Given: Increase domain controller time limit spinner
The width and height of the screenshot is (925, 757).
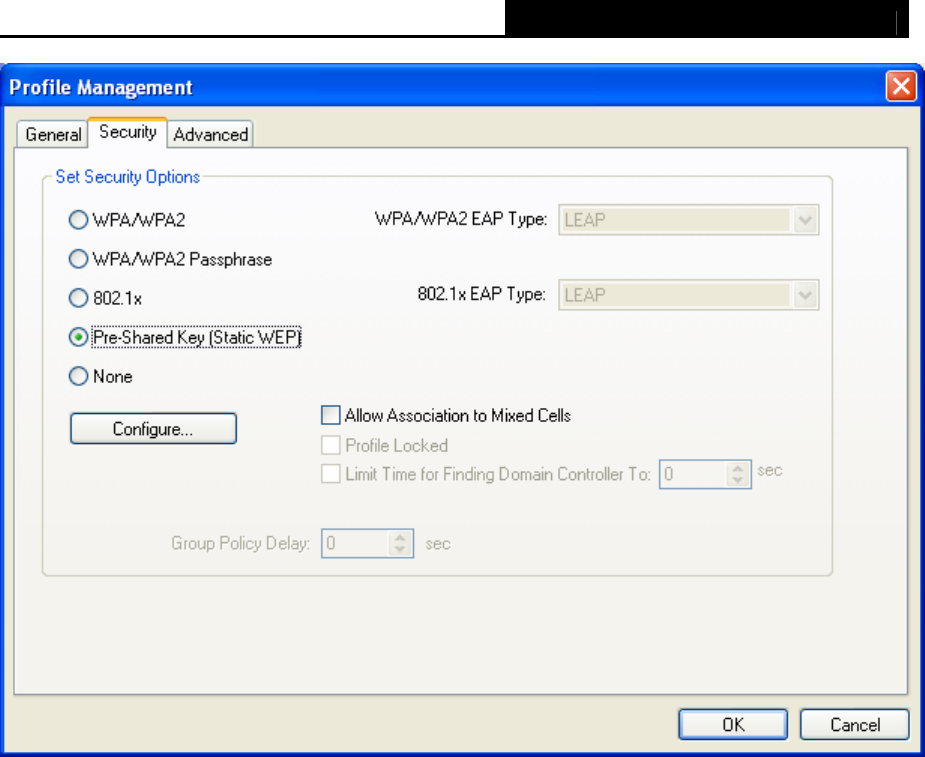Looking at the screenshot, I should coord(738,468).
